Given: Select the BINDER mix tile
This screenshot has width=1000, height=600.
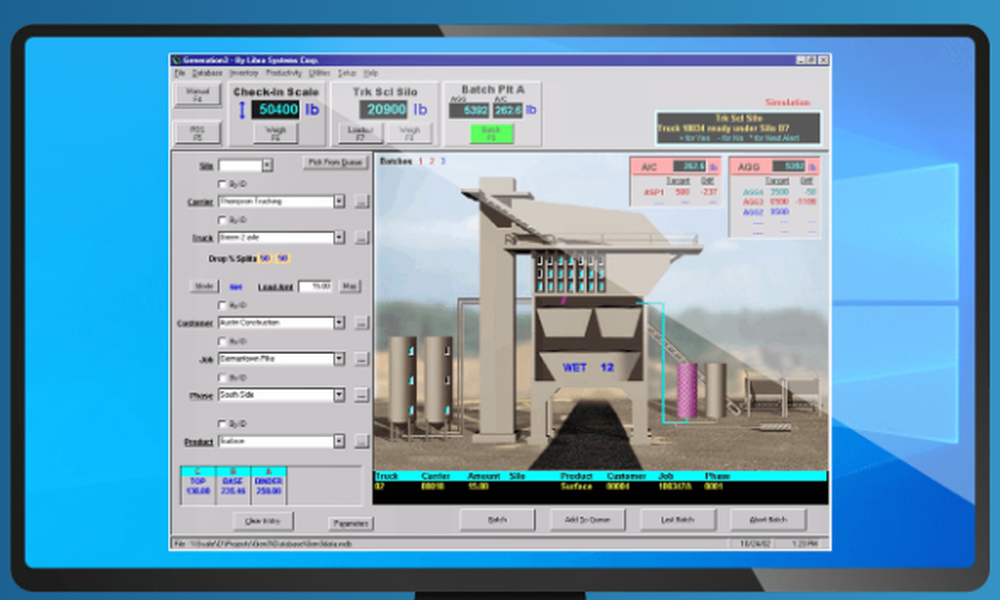Looking at the screenshot, I should tap(268, 486).
